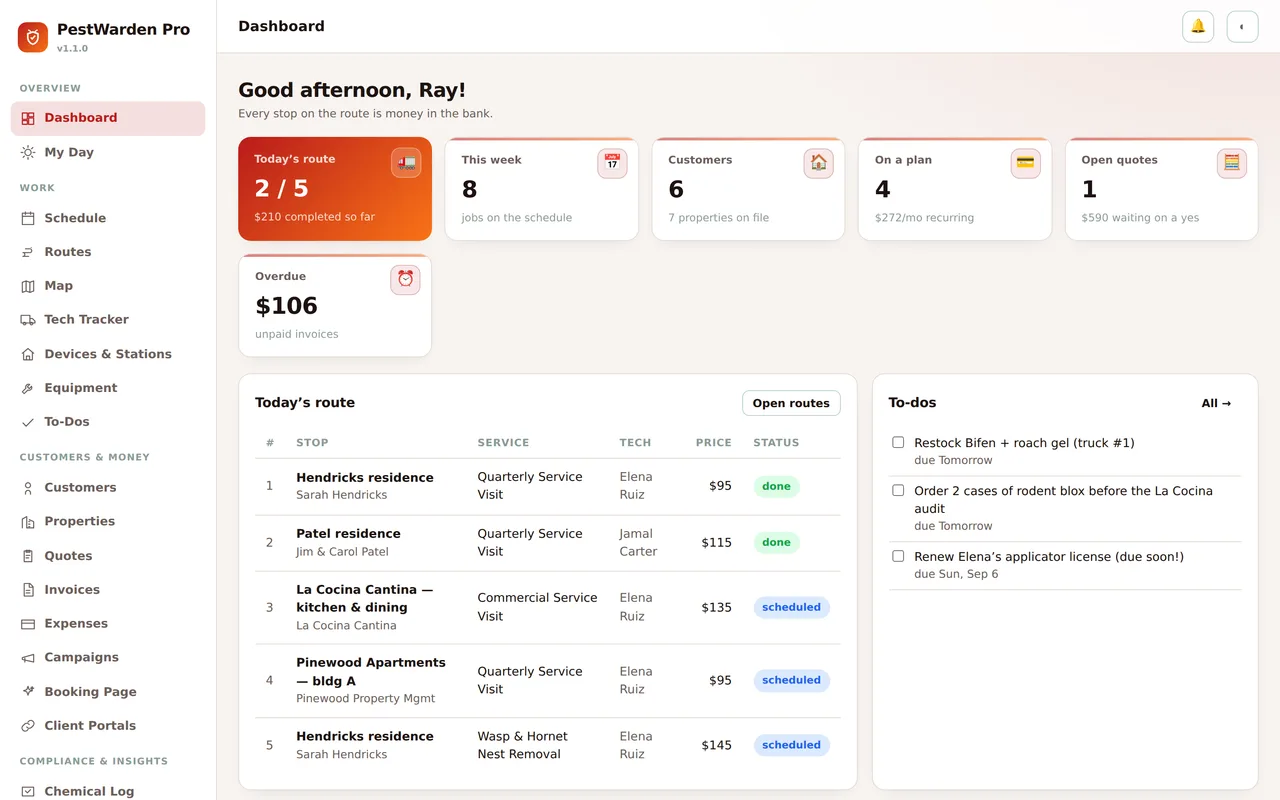Click the Map icon in sidebar
Screen dimensions: 1280x800
(x=28, y=286)
